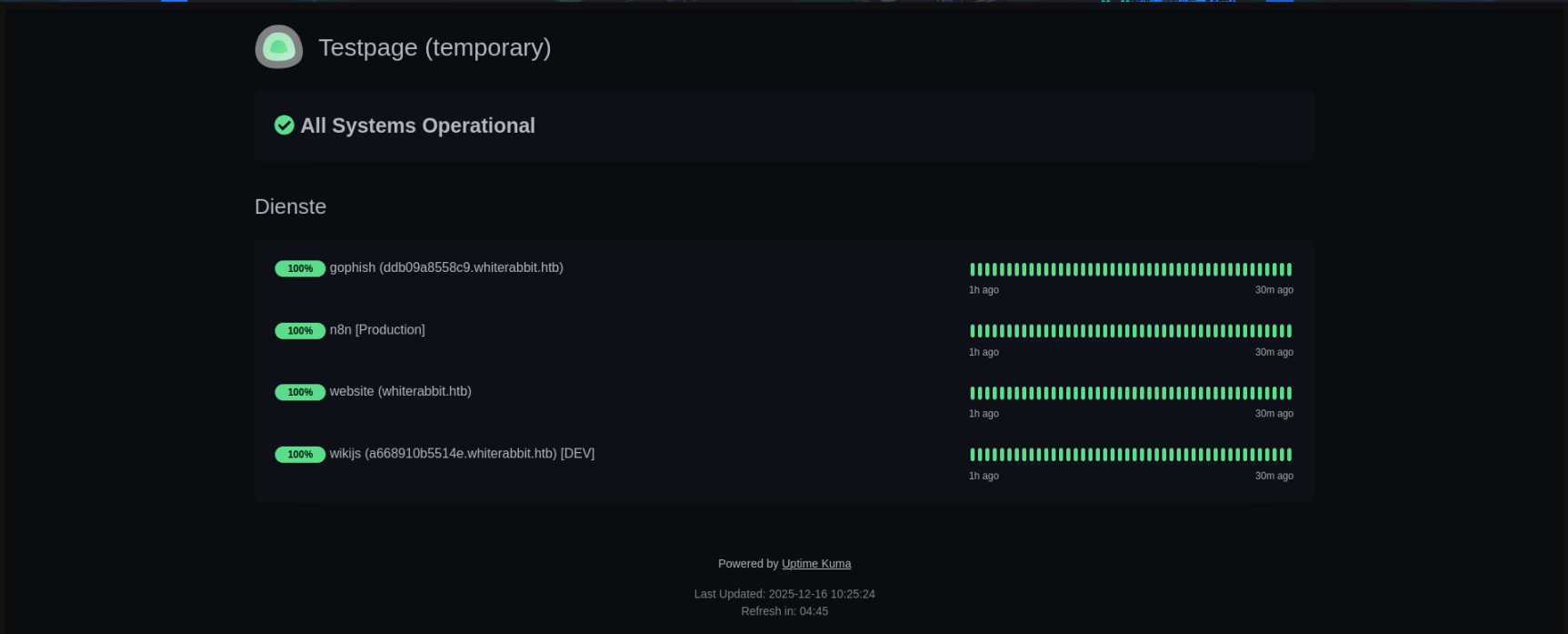
Task: Click the n8n 100% uptime badge
Action: point(300,331)
